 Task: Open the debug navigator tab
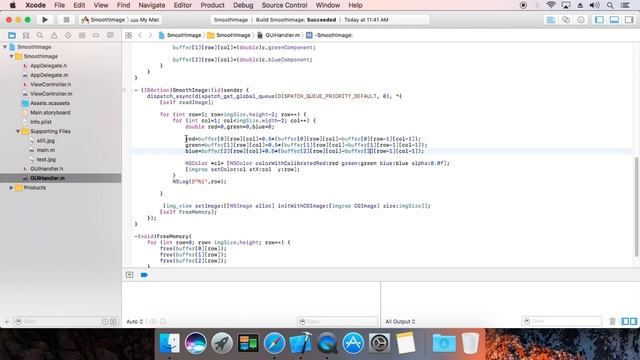[x=82, y=36]
